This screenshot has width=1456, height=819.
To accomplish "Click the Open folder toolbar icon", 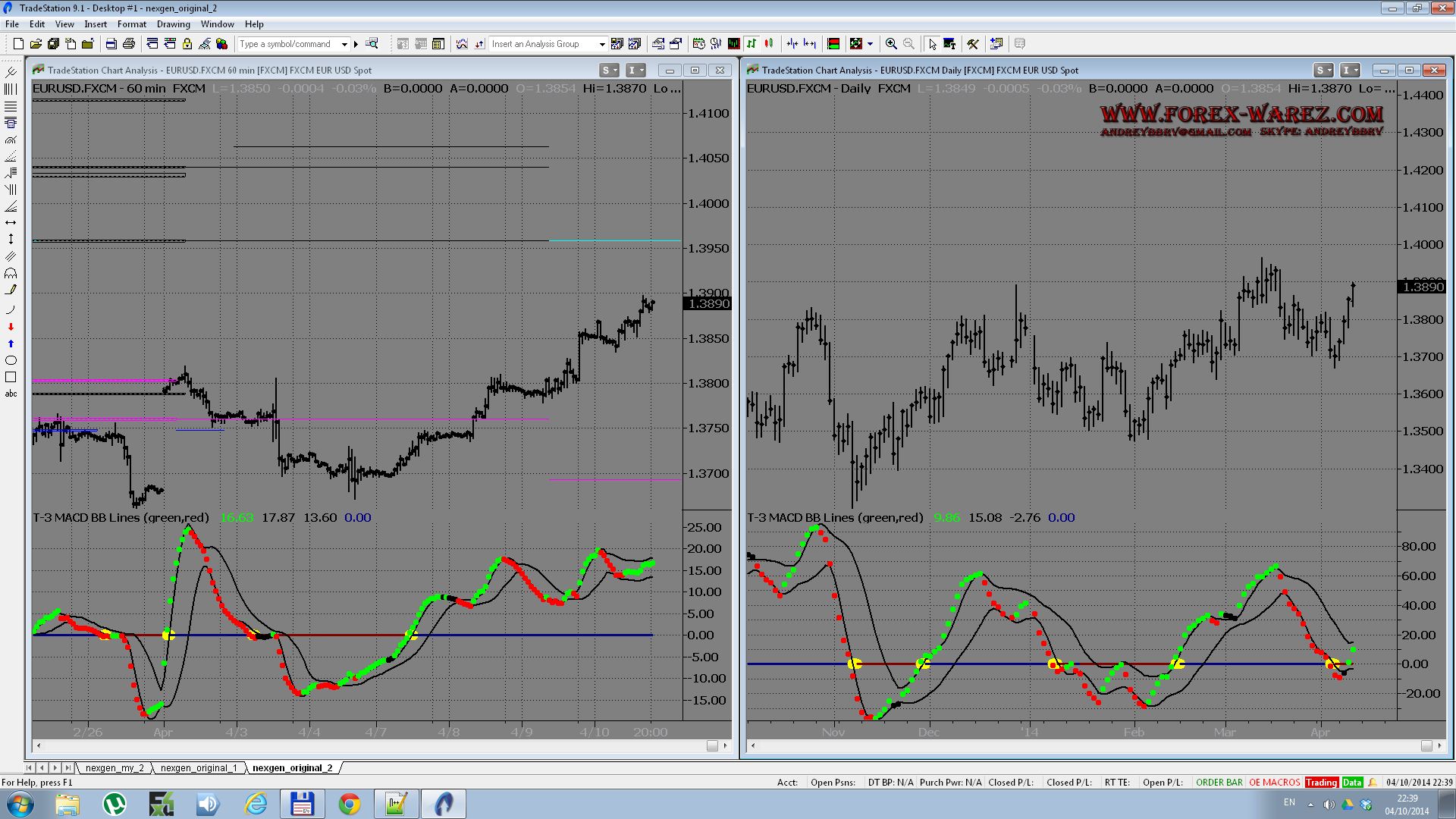I will click(36, 44).
